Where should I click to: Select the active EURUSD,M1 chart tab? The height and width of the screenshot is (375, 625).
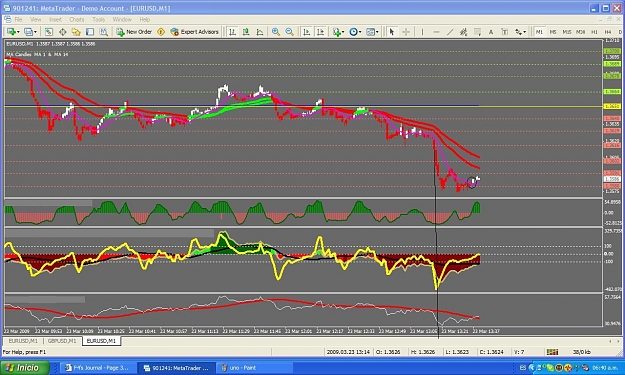[101, 341]
